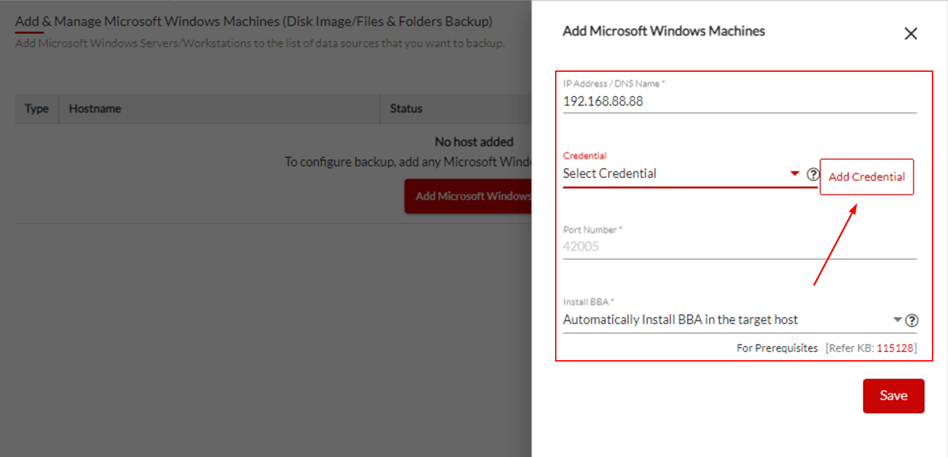
Task: Click the help icon beside Credential dropdown
Action: coord(813,175)
